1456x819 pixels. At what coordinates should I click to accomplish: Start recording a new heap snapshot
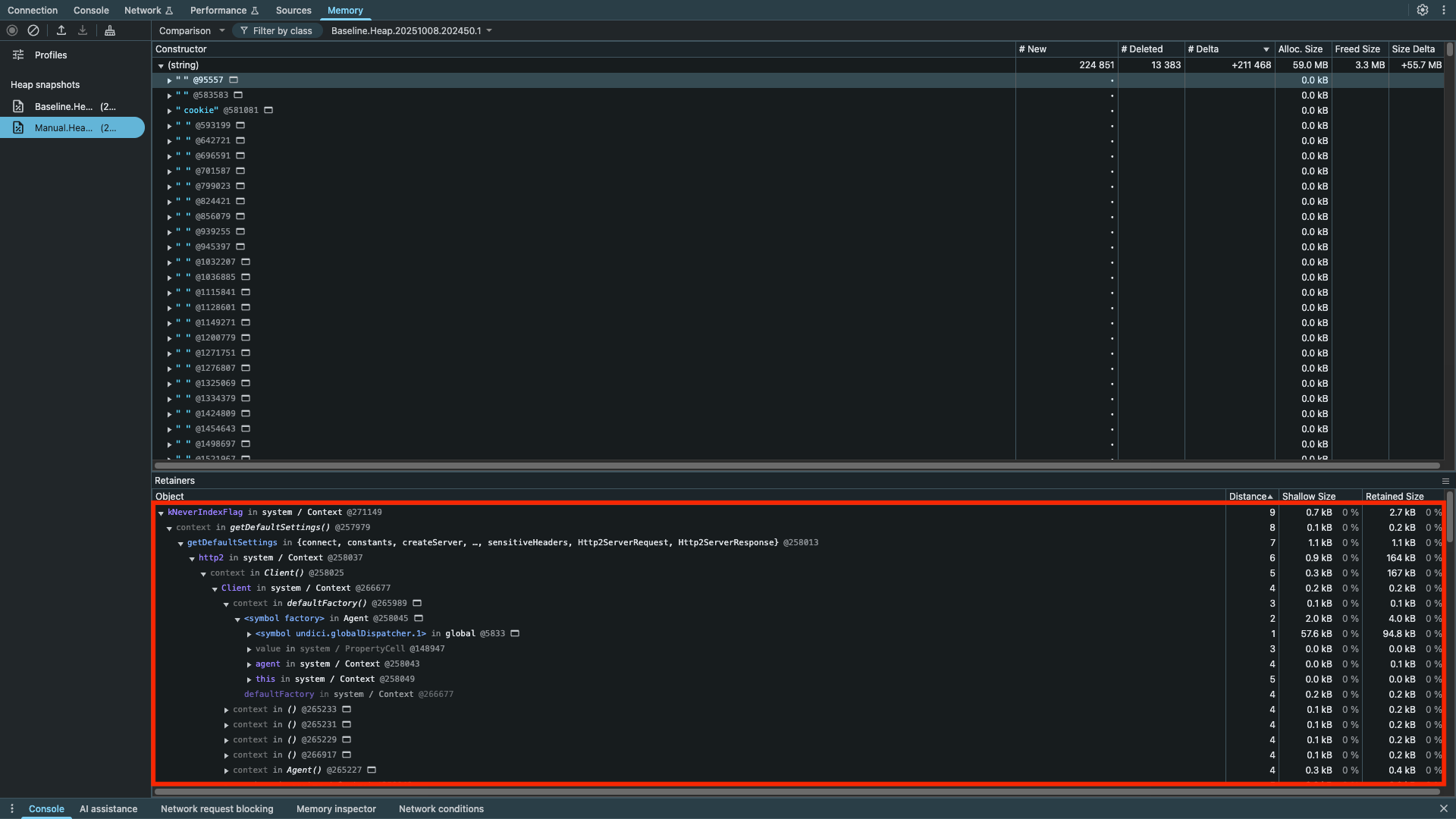tap(11, 30)
